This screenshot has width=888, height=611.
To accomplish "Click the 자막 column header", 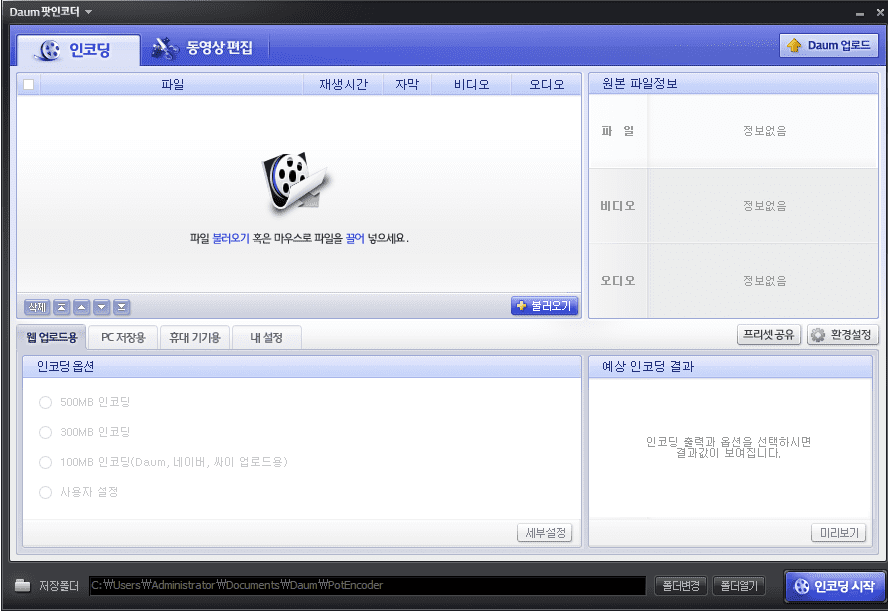I will coord(407,84).
